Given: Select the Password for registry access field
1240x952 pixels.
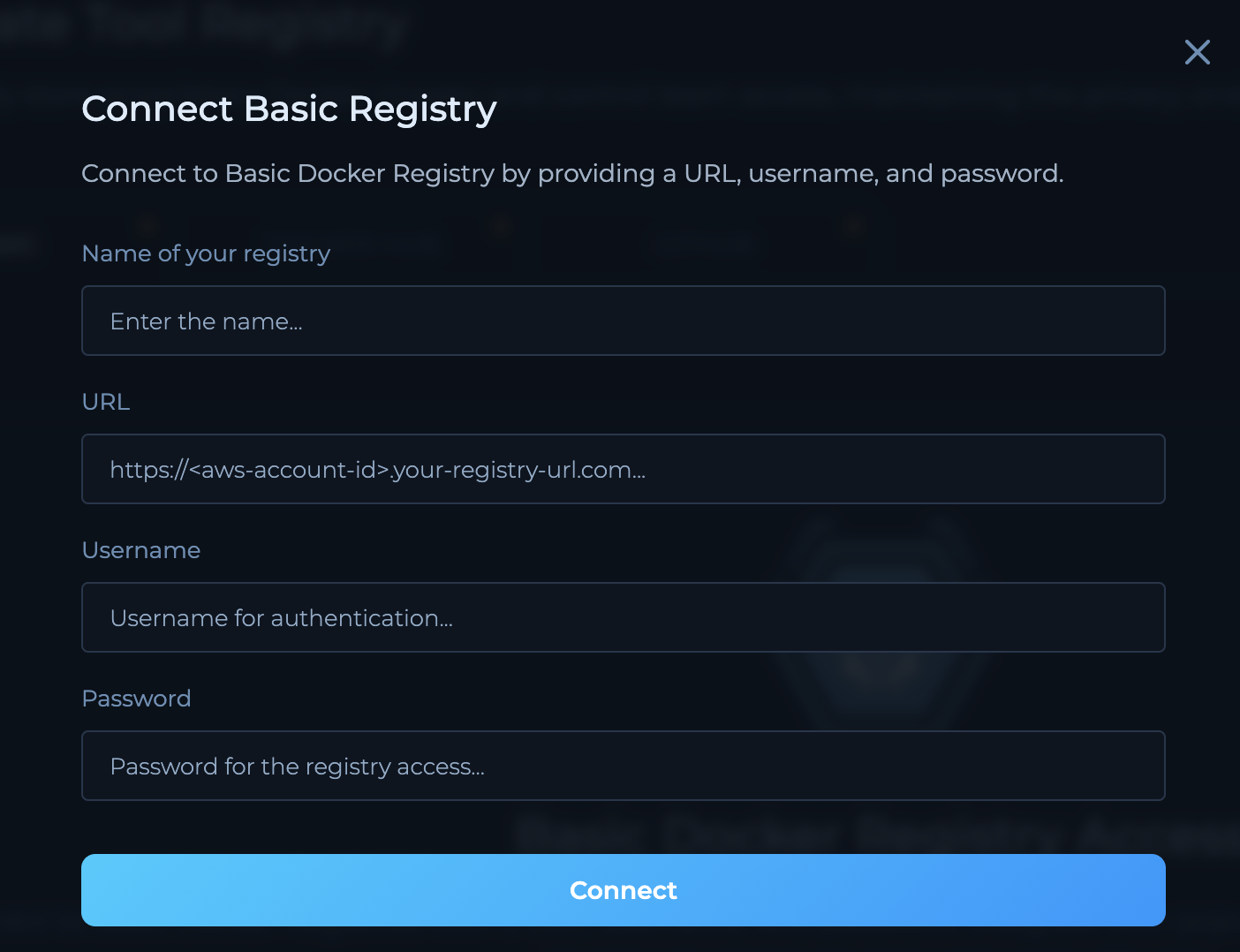Looking at the screenshot, I should click(x=623, y=766).
